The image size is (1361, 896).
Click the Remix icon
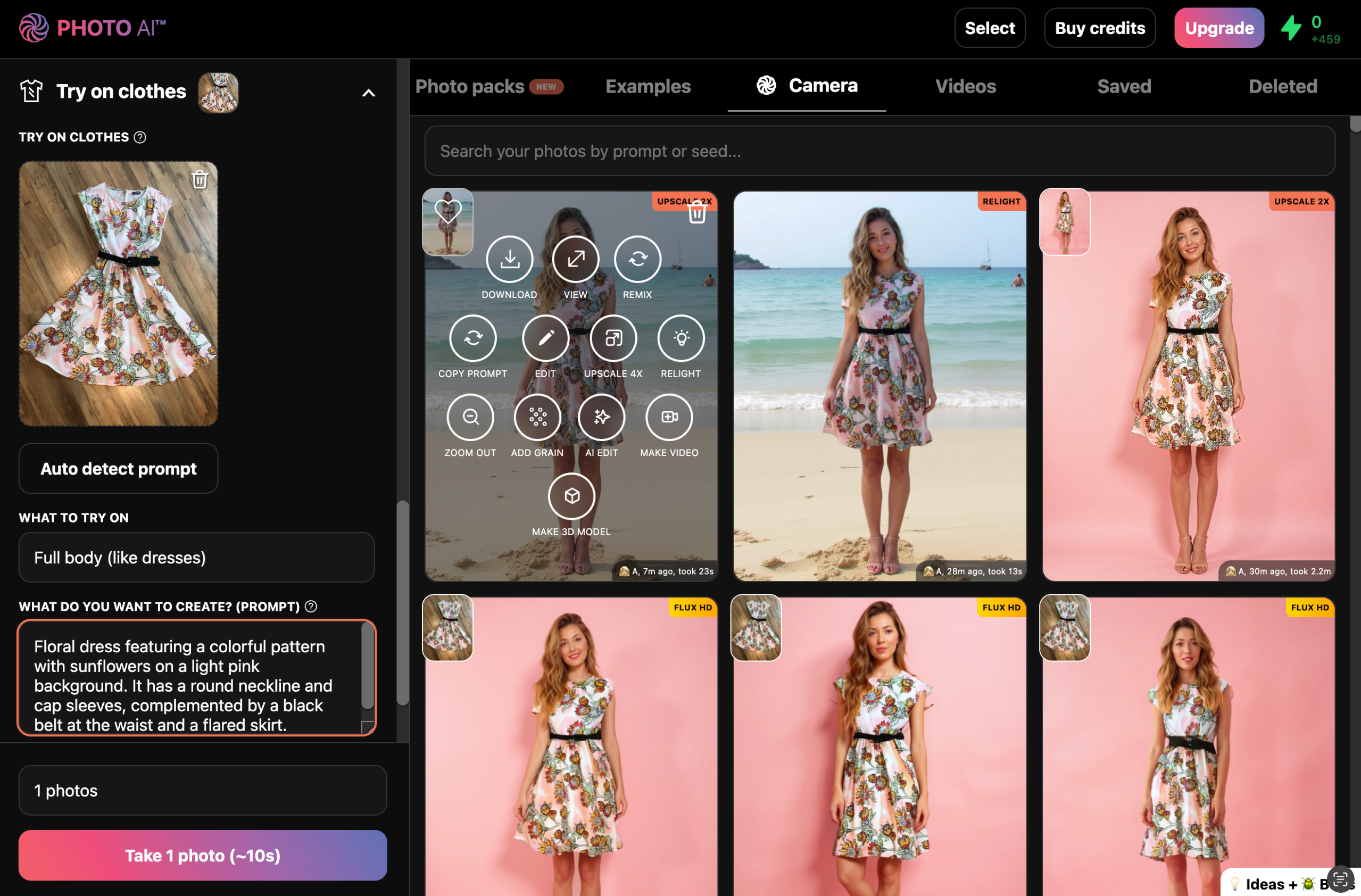(x=637, y=260)
